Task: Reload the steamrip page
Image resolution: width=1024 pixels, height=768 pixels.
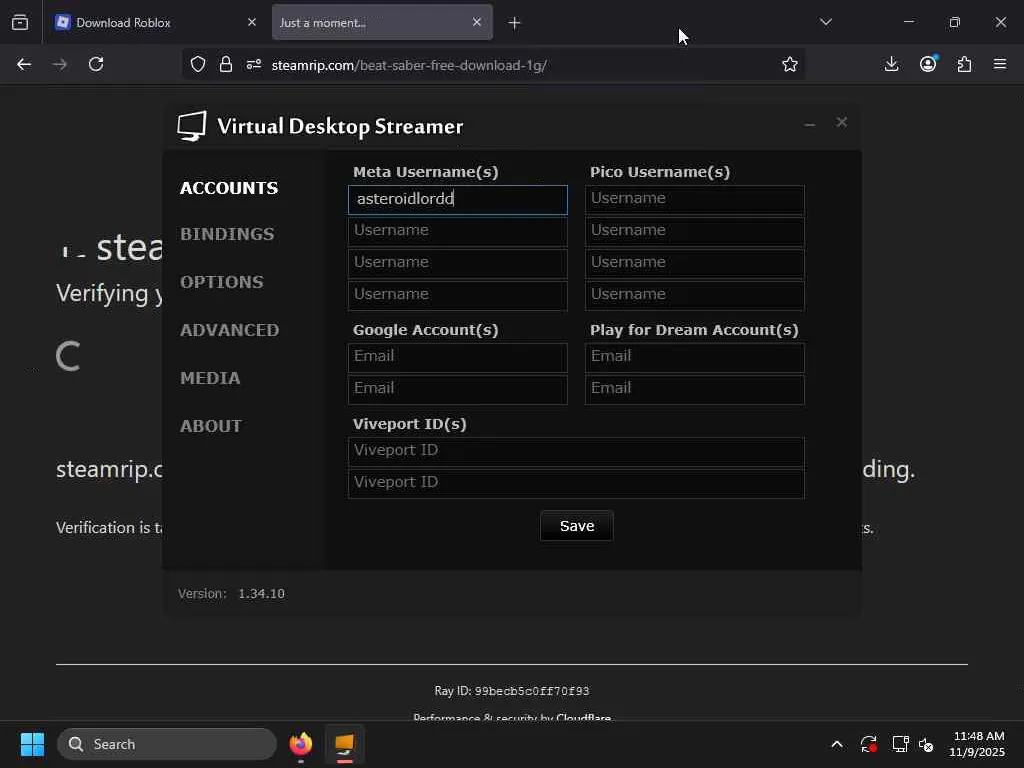Action: [x=96, y=64]
